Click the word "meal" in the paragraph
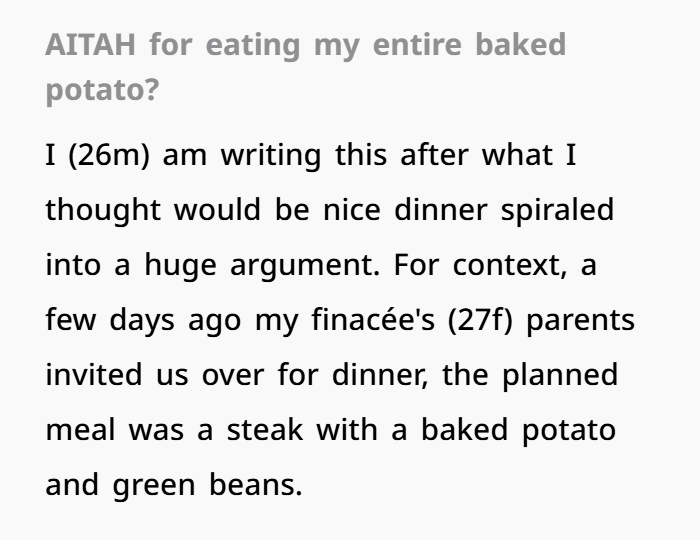Viewport: 700px width, 540px height. 80,432
